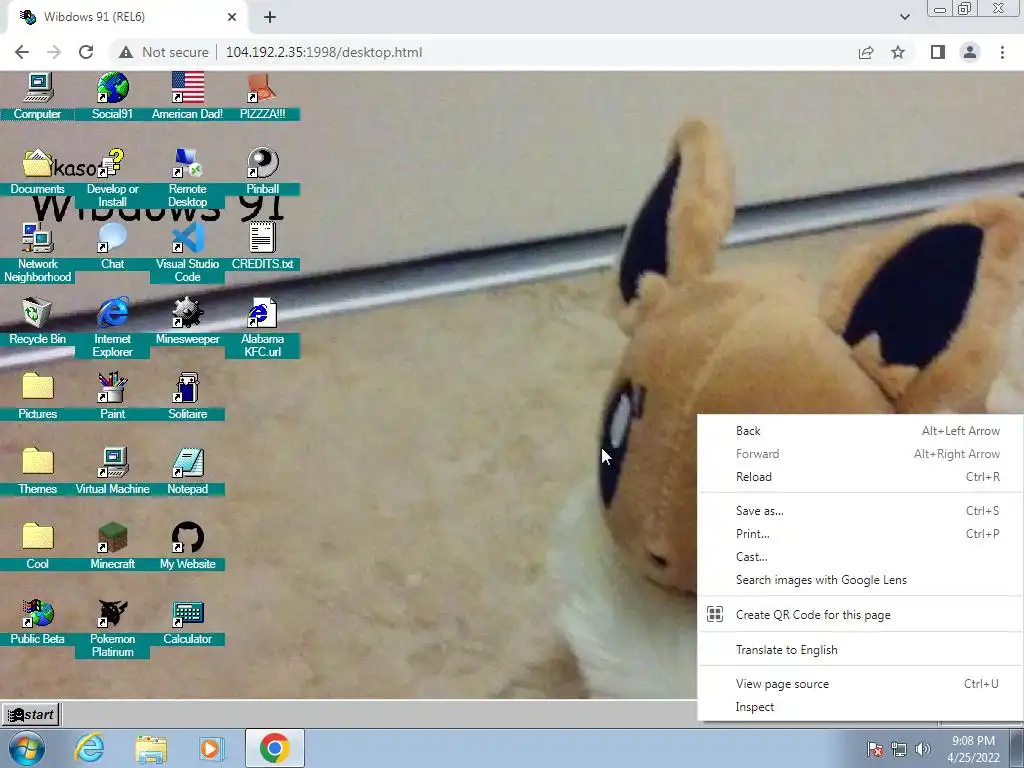
Task: Choose Translate to English
Action: pos(860,650)
